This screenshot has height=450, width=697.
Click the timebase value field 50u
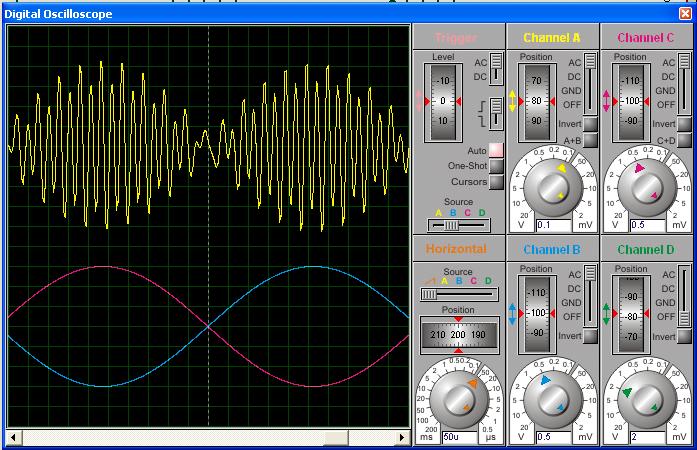pyautogui.click(x=460, y=437)
